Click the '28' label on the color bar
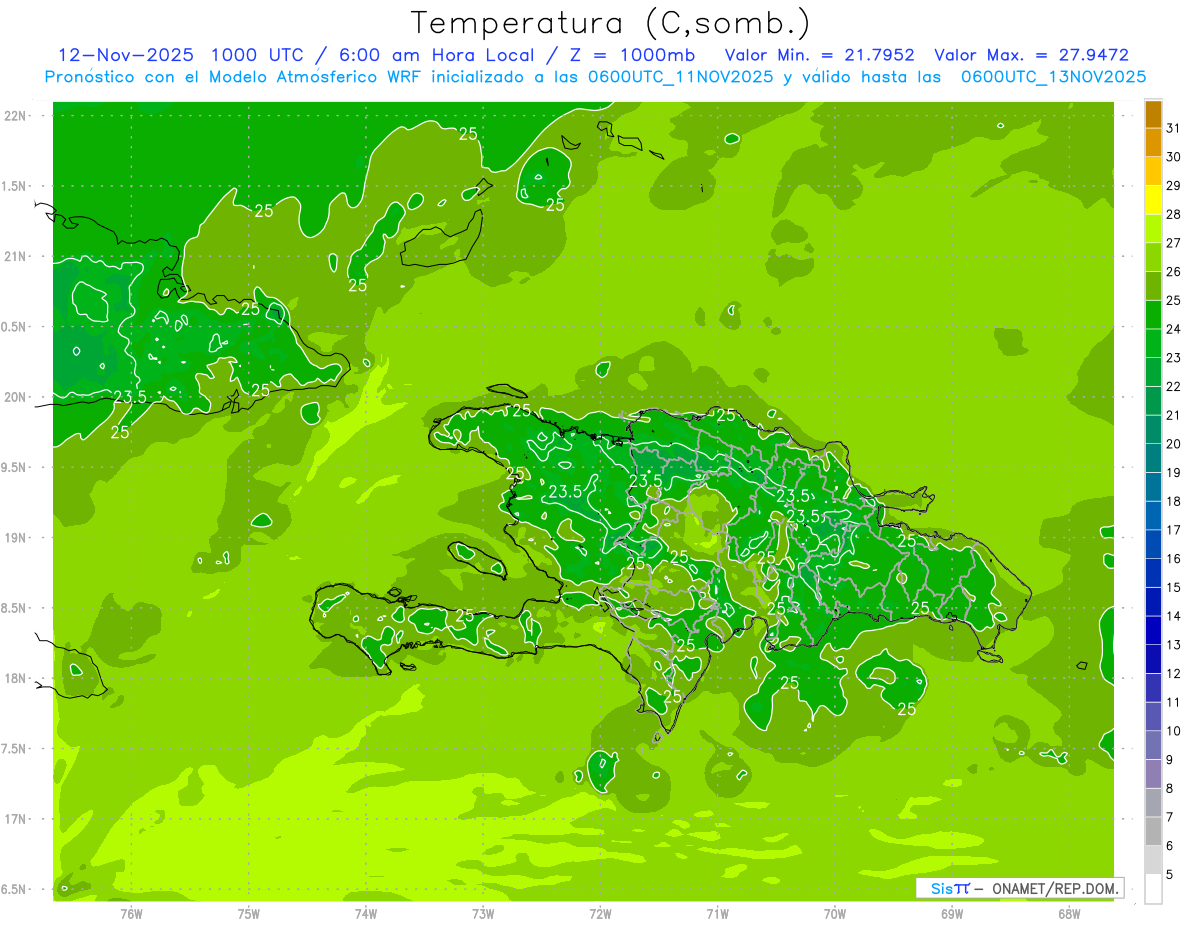The width and height of the screenshot is (1200, 927). pyautogui.click(x=1174, y=214)
